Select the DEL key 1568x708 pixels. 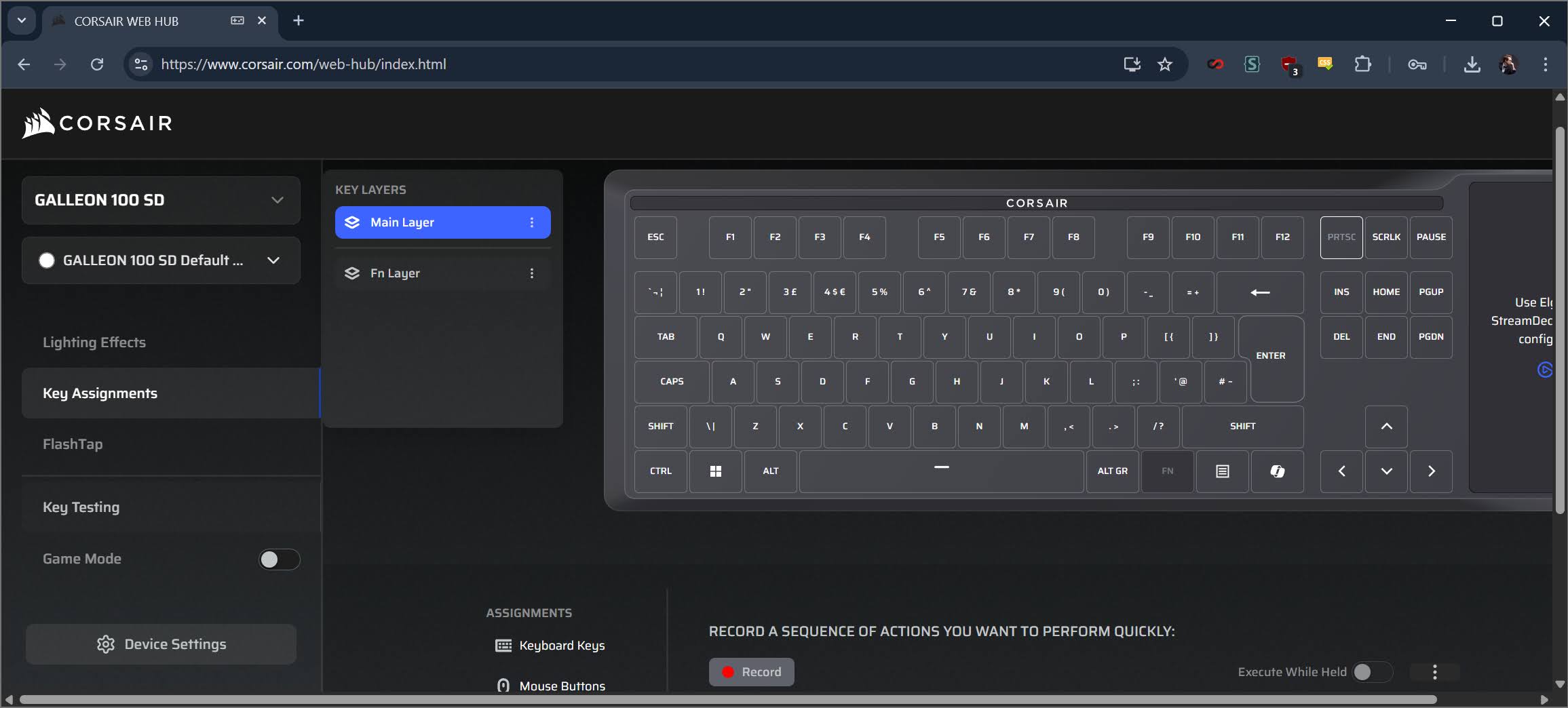click(x=1341, y=337)
